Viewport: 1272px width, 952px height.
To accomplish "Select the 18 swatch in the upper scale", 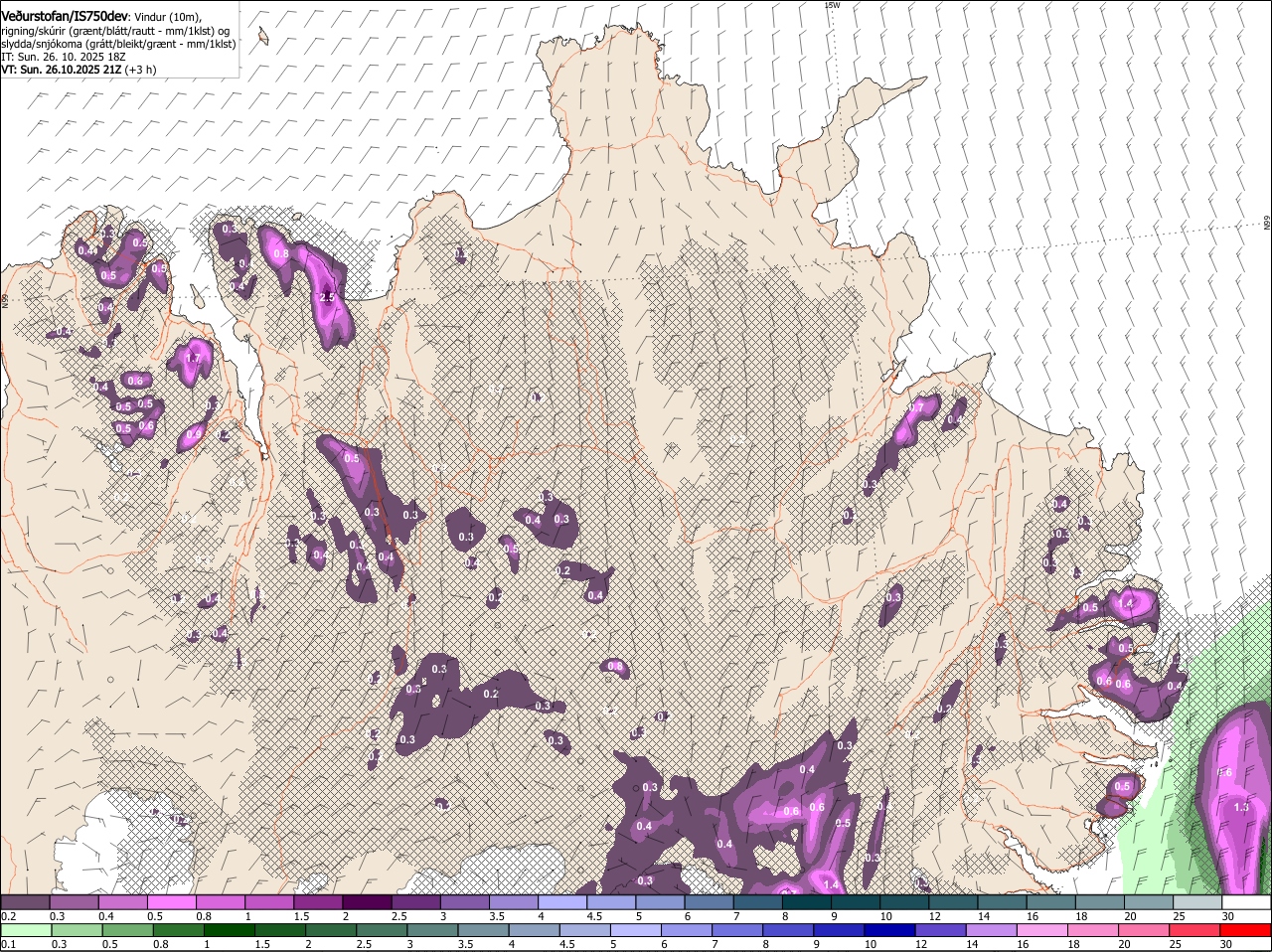I will (x=1099, y=902).
